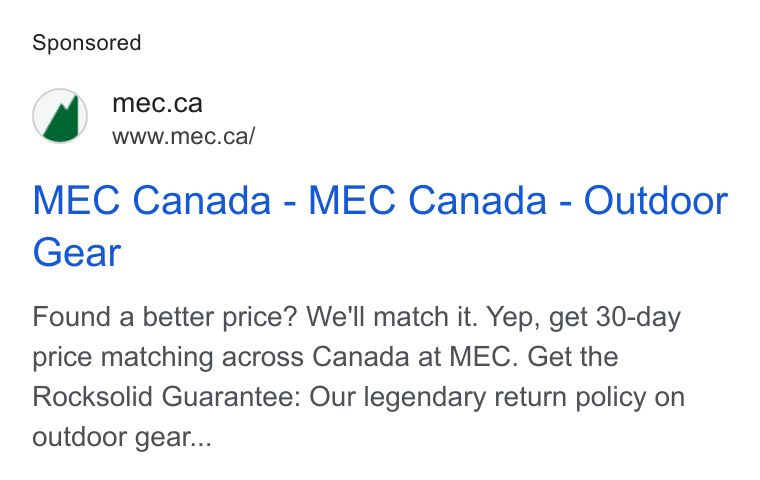Click the word 'Outdoor' in the headline
Screen dimensions: 760x480
656,200
